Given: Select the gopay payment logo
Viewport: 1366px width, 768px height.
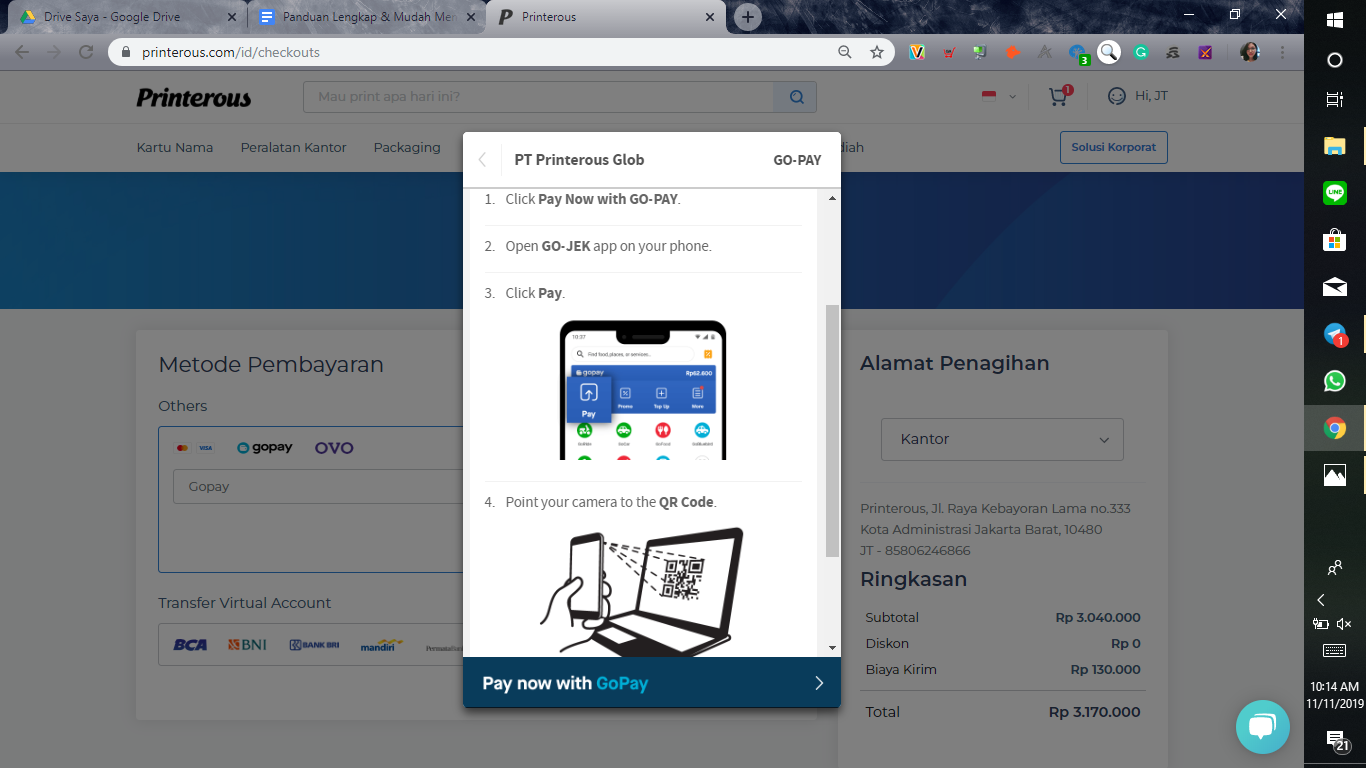Looking at the screenshot, I should (x=265, y=448).
